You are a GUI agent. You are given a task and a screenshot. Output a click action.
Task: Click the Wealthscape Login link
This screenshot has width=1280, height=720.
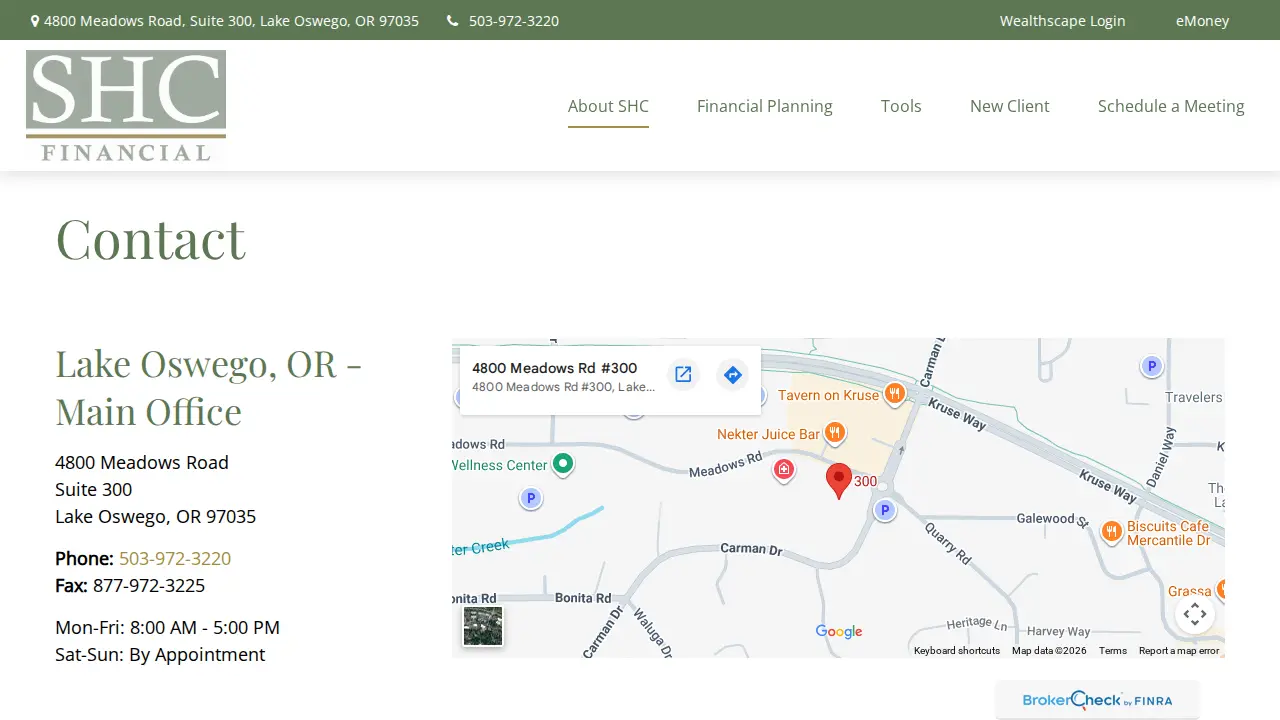[x=1063, y=20]
